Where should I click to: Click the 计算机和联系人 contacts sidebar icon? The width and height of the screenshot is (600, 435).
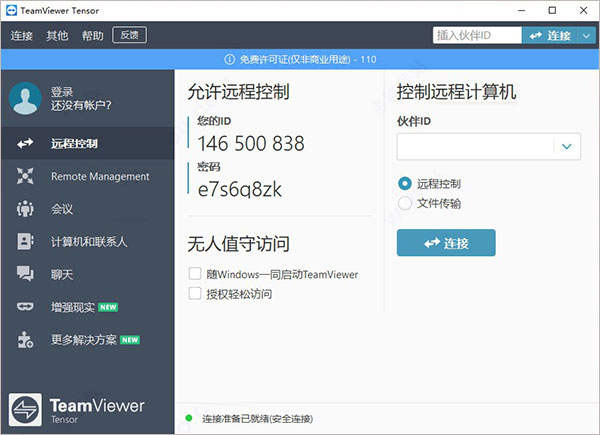point(25,241)
